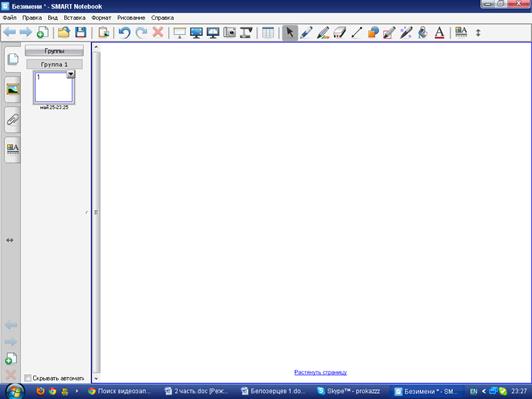Open the Attachments paperclip tab
Screen dimensions: 532x399
[x=13, y=119]
